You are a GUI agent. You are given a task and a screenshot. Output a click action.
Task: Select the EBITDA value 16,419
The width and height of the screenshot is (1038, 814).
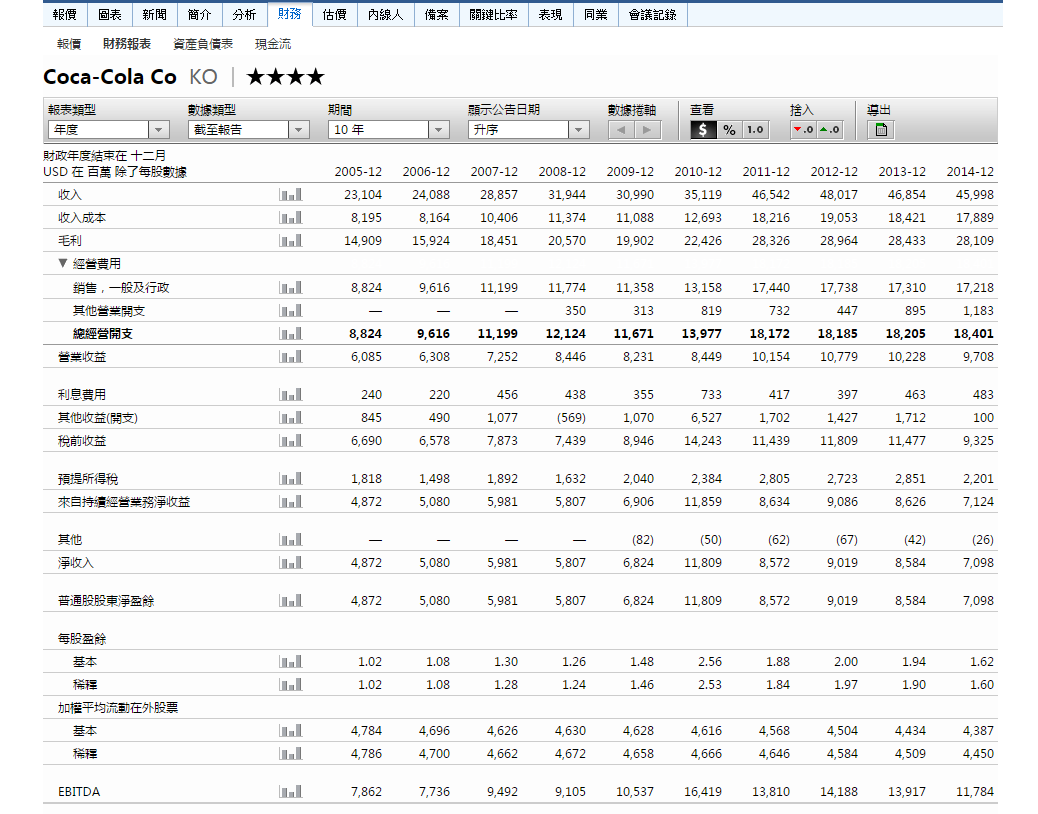702,791
